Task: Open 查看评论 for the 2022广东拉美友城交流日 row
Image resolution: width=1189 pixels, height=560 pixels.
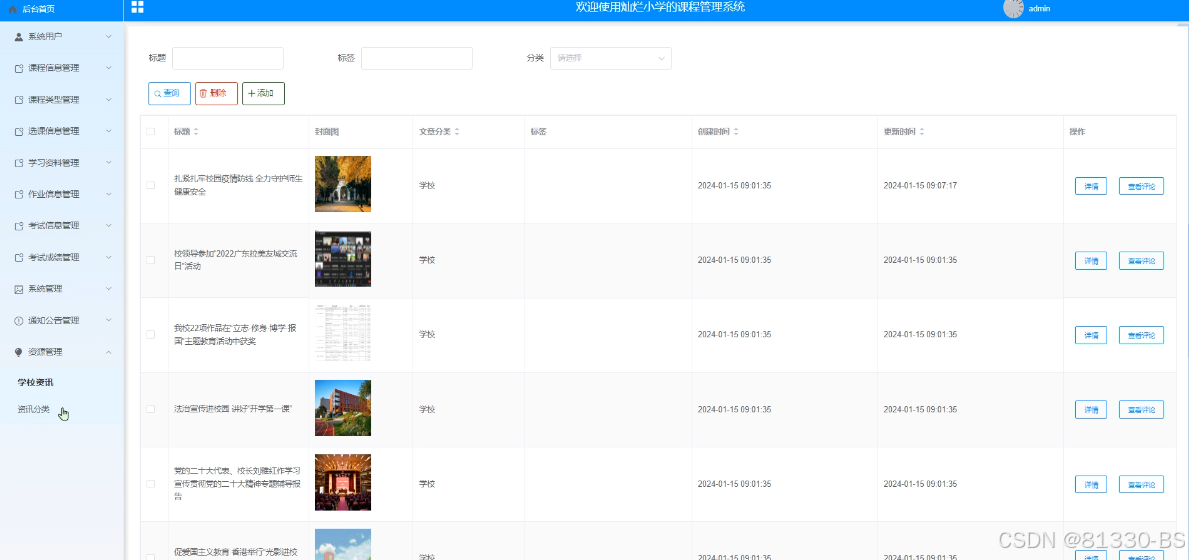Action: click(x=1141, y=261)
